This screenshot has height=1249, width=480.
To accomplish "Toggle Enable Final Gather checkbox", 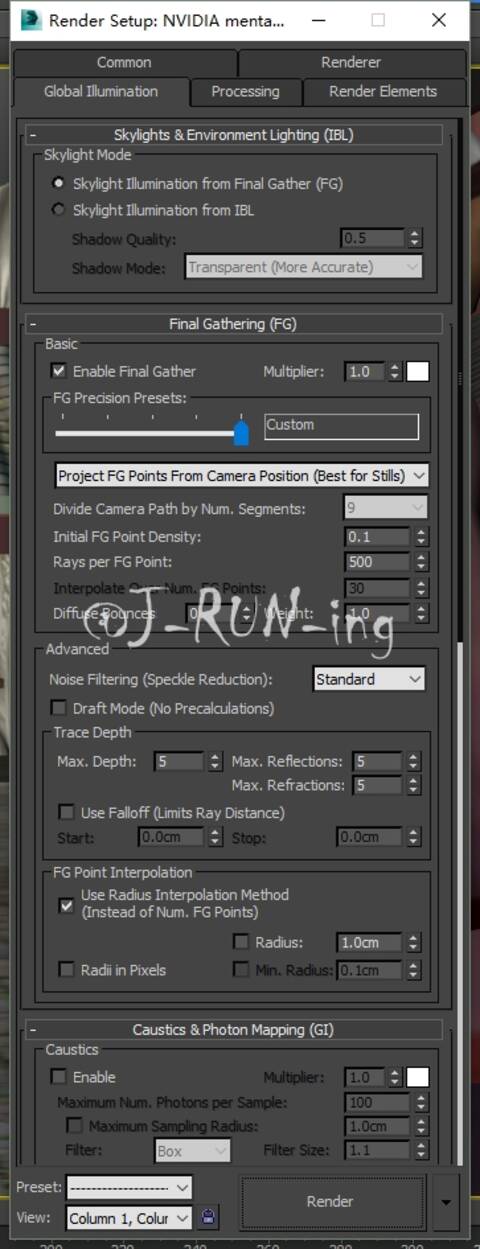I will click(60, 371).
